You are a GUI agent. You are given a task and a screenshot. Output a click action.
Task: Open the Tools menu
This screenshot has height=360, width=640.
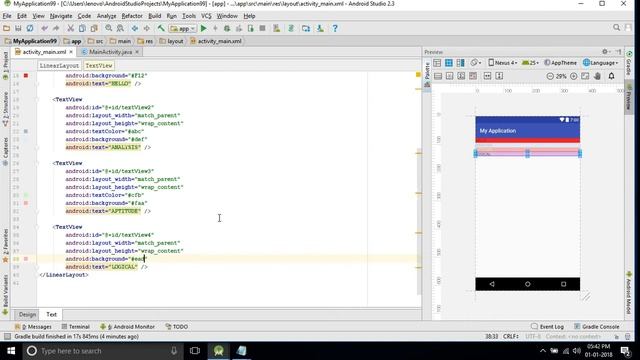pyautogui.click(x=189, y=16)
